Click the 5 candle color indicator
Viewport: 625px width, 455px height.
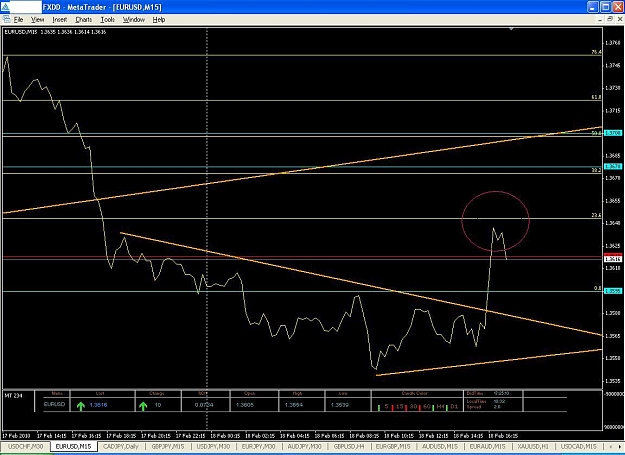point(386,407)
